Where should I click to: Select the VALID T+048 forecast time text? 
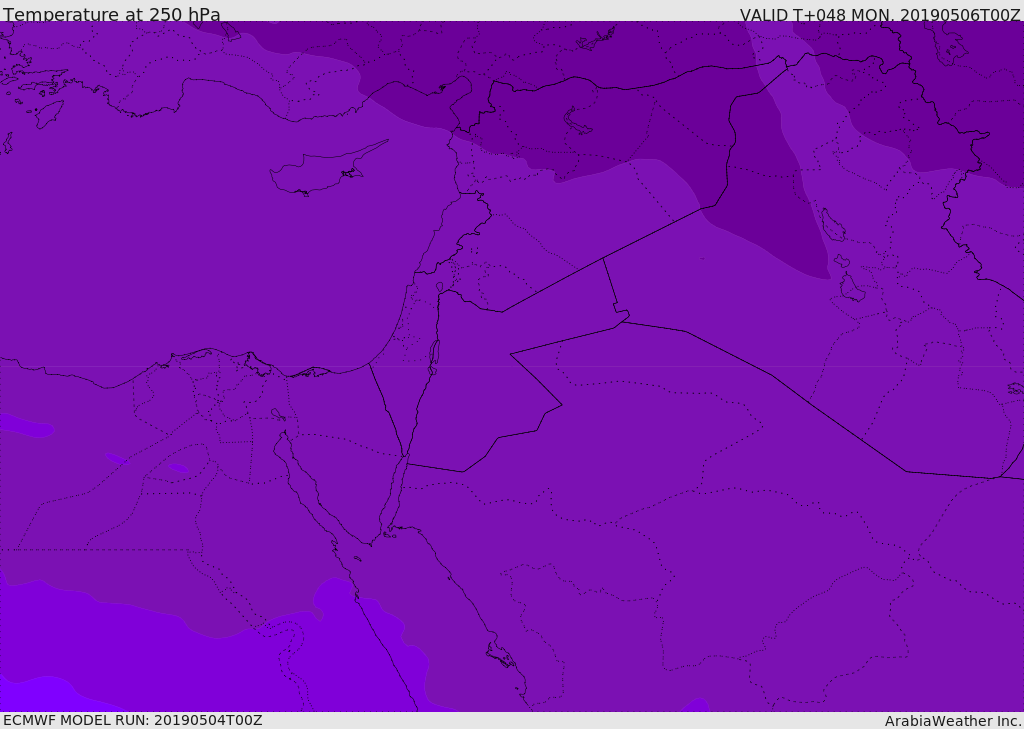click(x=879, y=15)
